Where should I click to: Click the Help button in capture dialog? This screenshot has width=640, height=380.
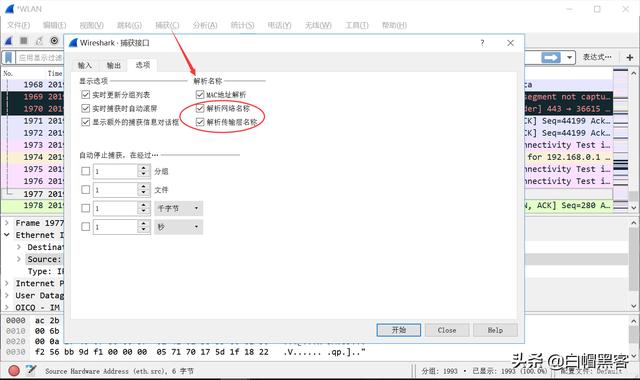(x=495, y=330)
